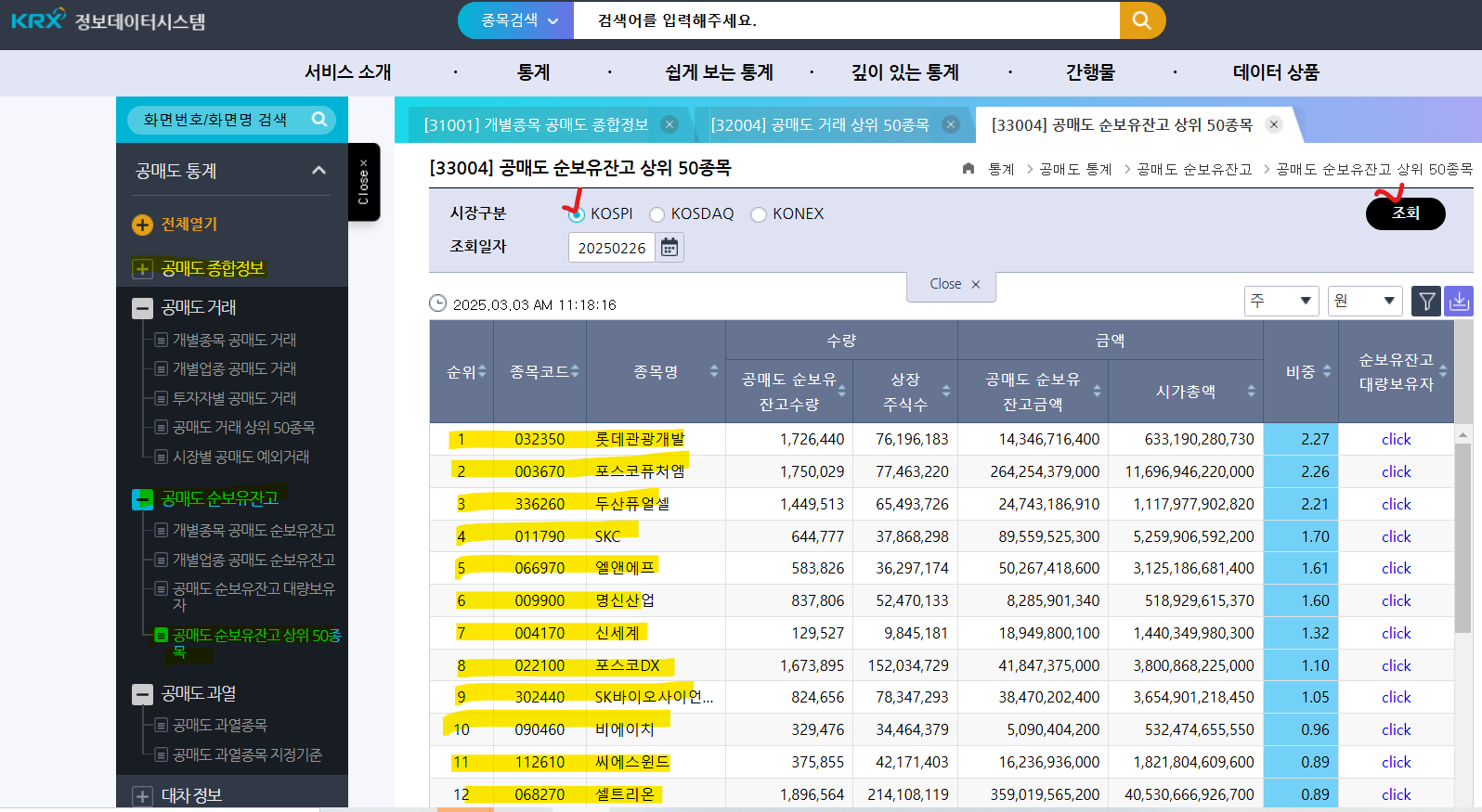
Task: Click the Close X panel toggle
Action: coord(952,284)
